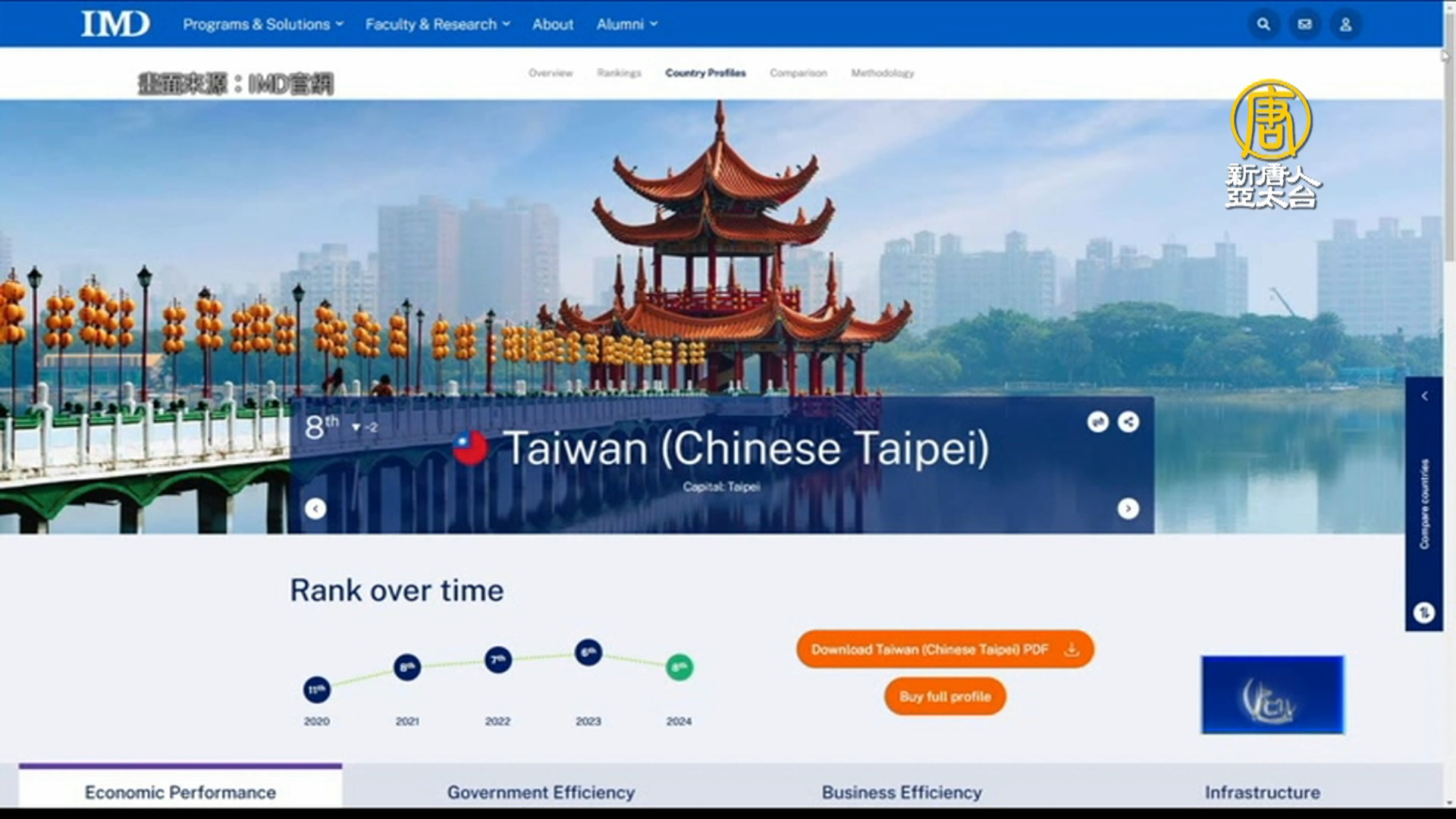Go to the previous country profile arrow
The image size is (1456, 819).
315,509
